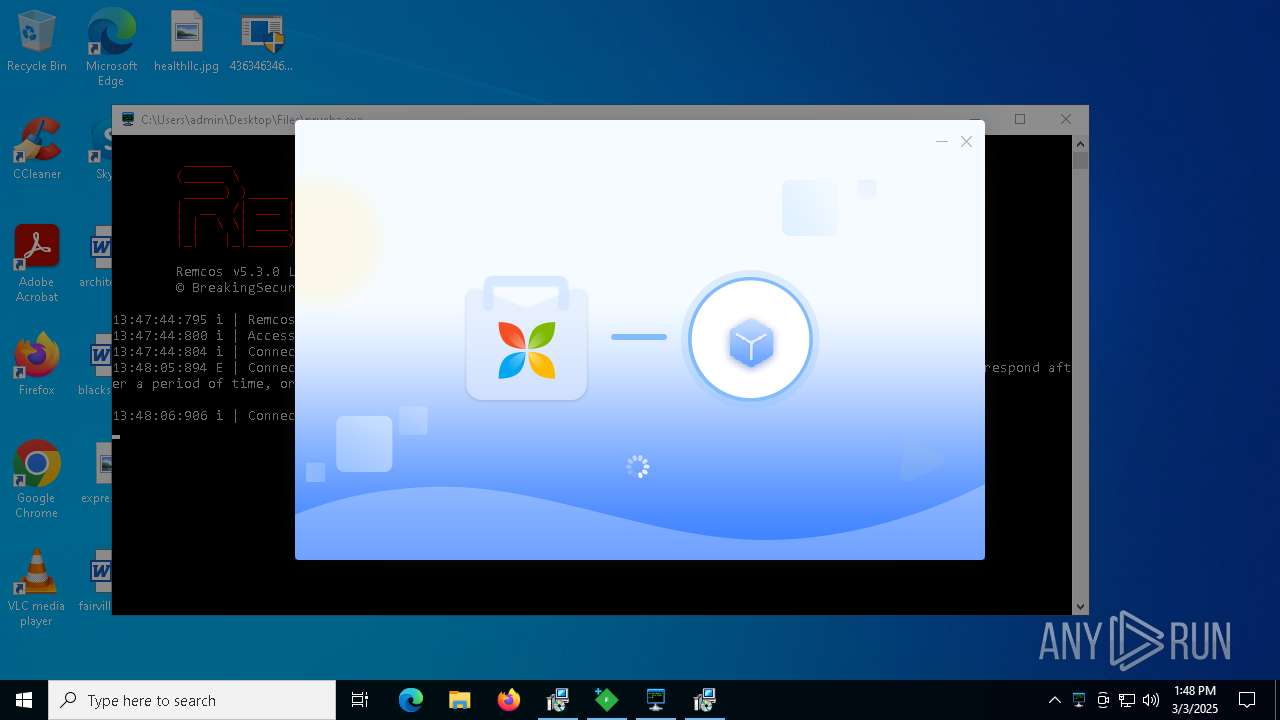Viewport: 1280px width, 720px height.
Task: Switch to the green diamond app on taskbar
Action: tap(606, 700)
